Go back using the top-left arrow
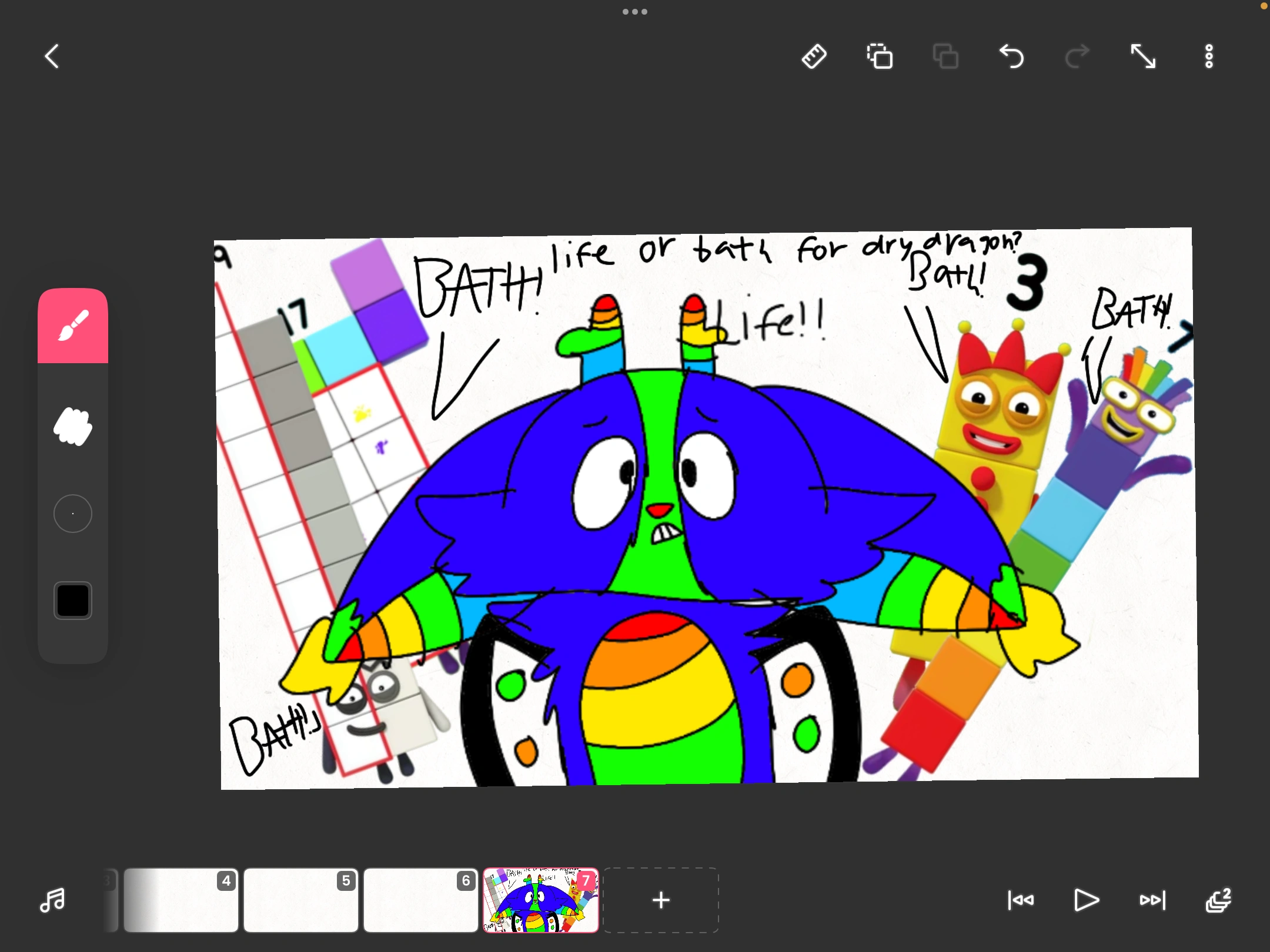The height and width of the screenshot is (952, 1270). [x=53, y=56]
